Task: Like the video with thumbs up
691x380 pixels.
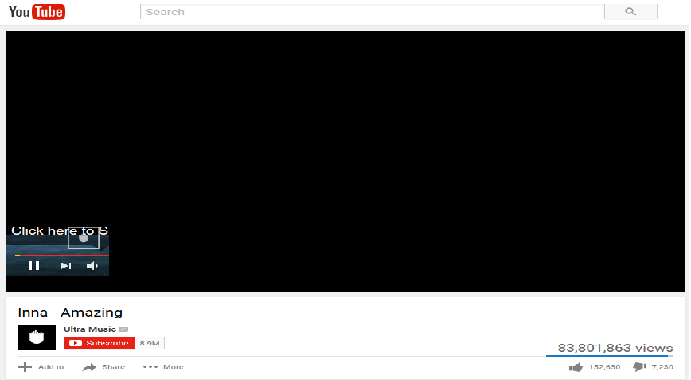Action: tap(576, 367)
